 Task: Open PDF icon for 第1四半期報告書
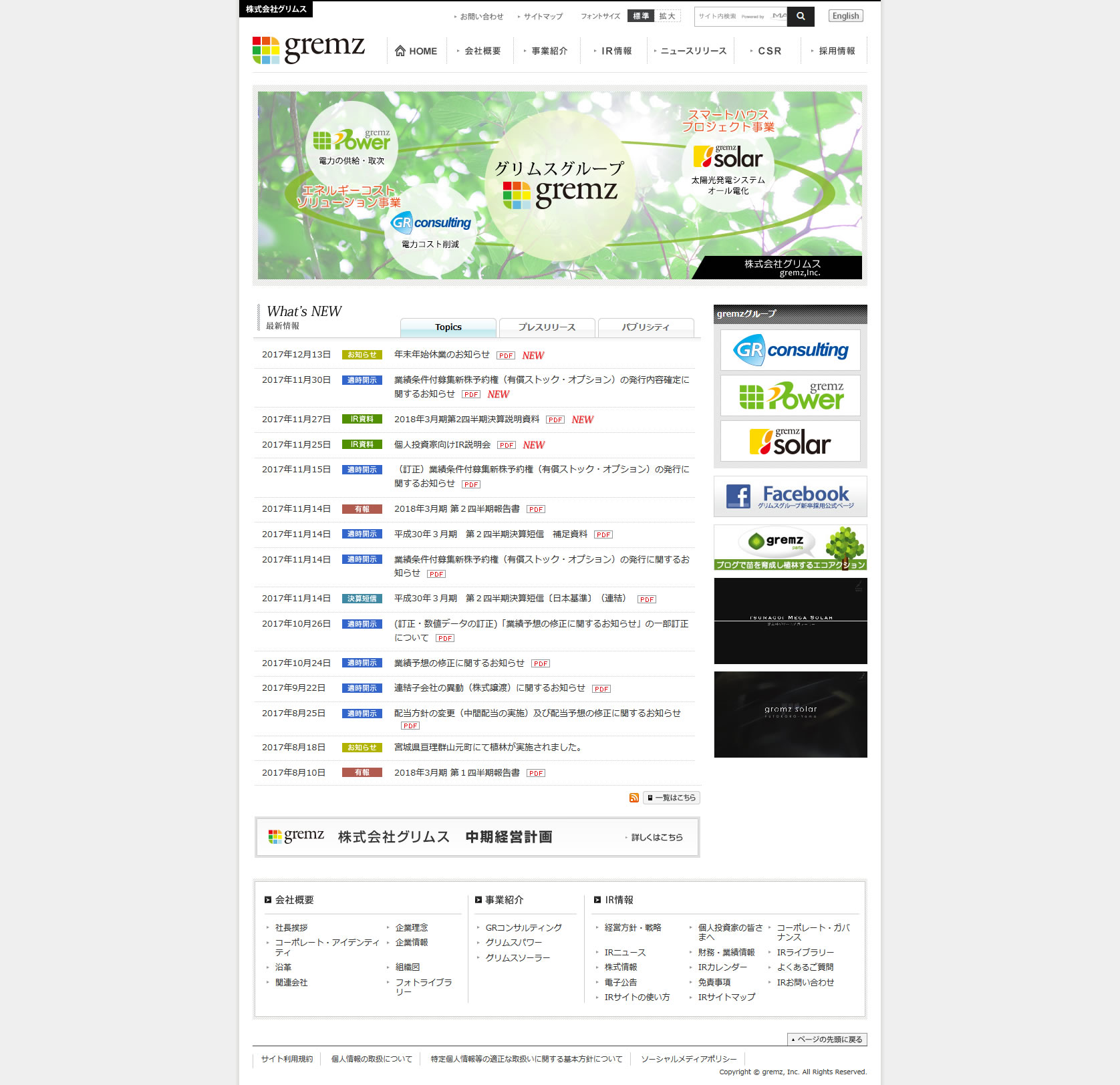pos(536,773)
